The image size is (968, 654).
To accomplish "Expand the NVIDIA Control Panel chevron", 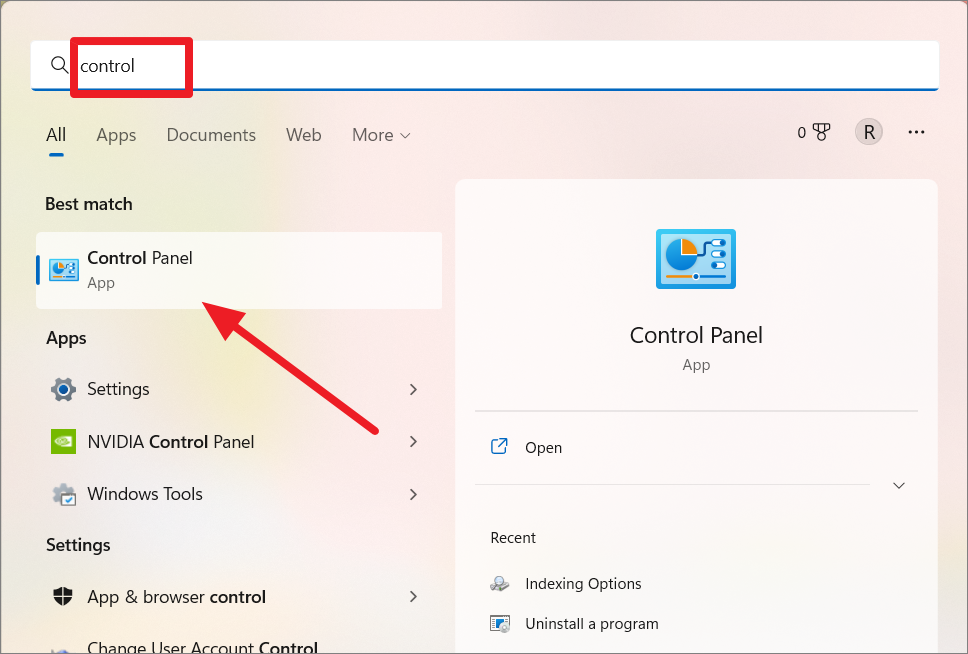I will 413,442.
